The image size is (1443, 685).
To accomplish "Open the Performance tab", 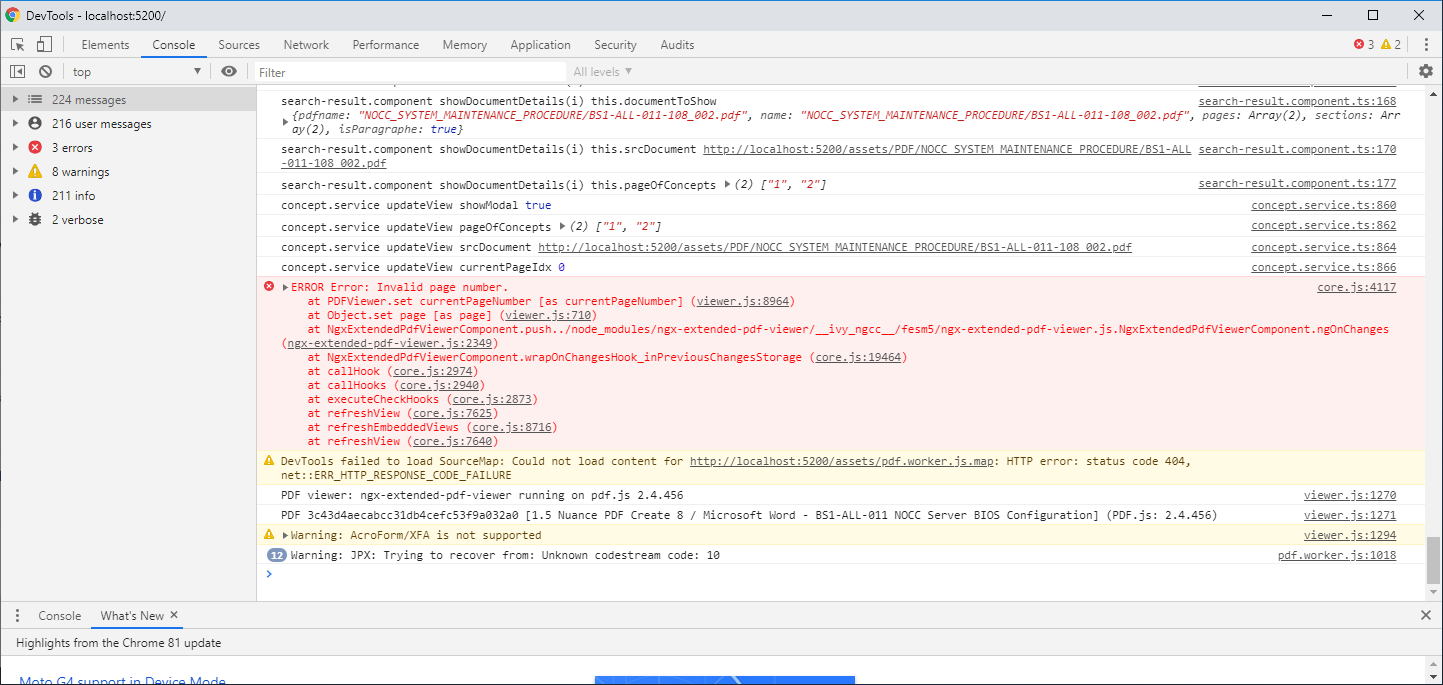I will click(x=386, y=44).
